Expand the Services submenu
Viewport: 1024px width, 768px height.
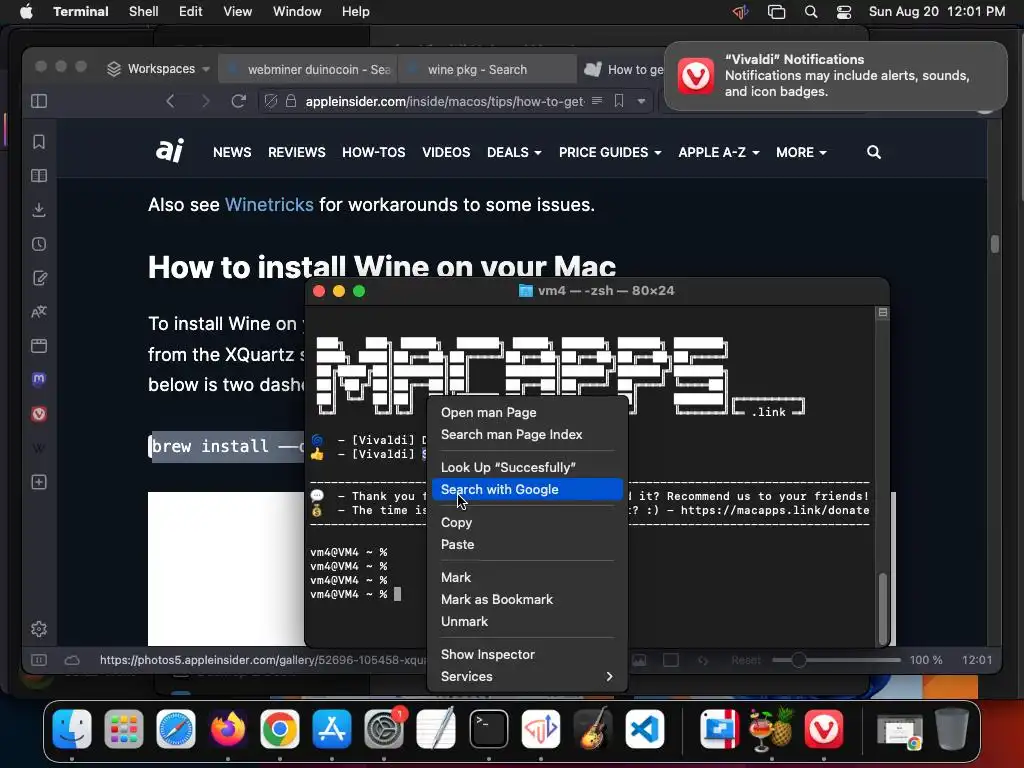pyautogui.click(x=527, y=676)
